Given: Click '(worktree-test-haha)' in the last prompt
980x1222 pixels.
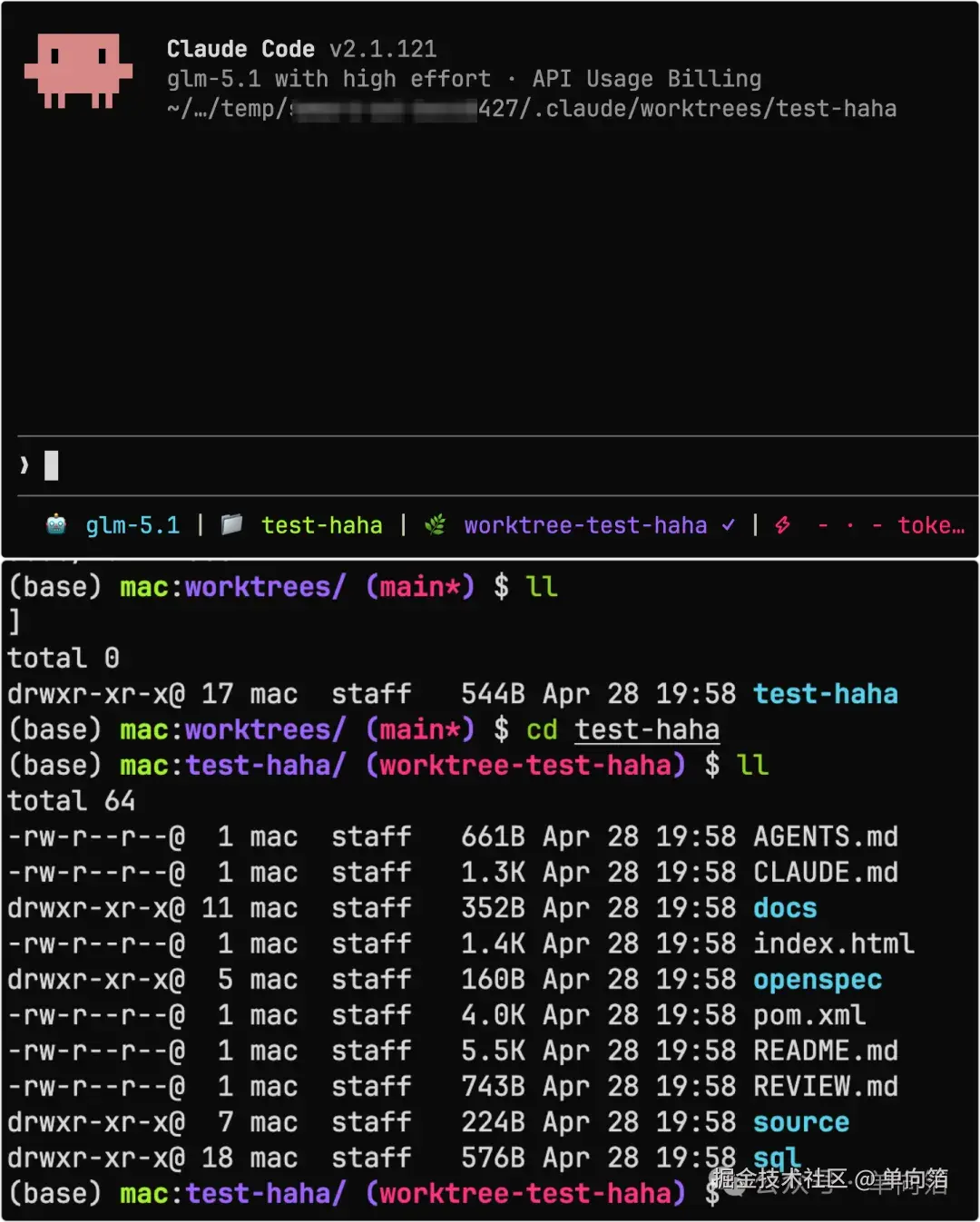Looking at the screenshot, I should [525, 1194].
